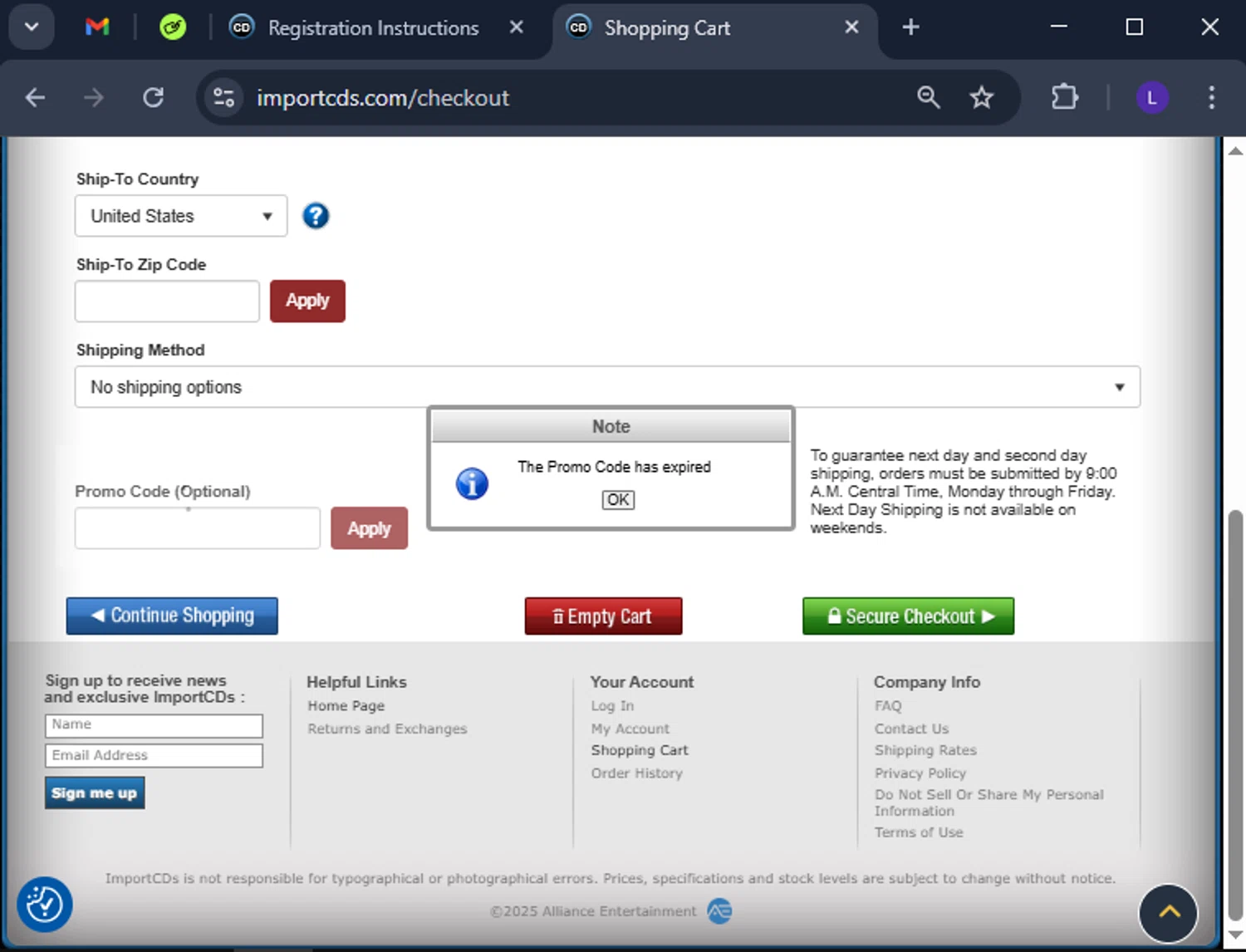Reload the checkout page
The height and width of the screenshot is (952, 1246).
154,98
